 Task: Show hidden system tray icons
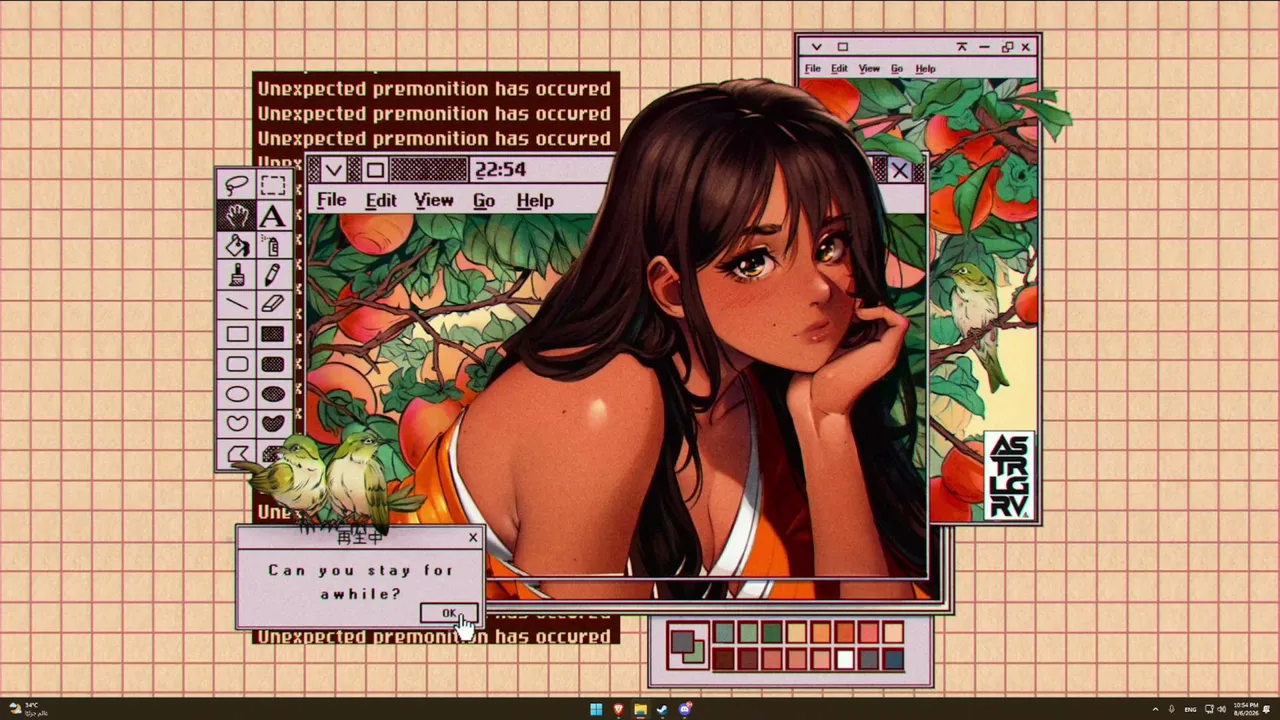1156,710
